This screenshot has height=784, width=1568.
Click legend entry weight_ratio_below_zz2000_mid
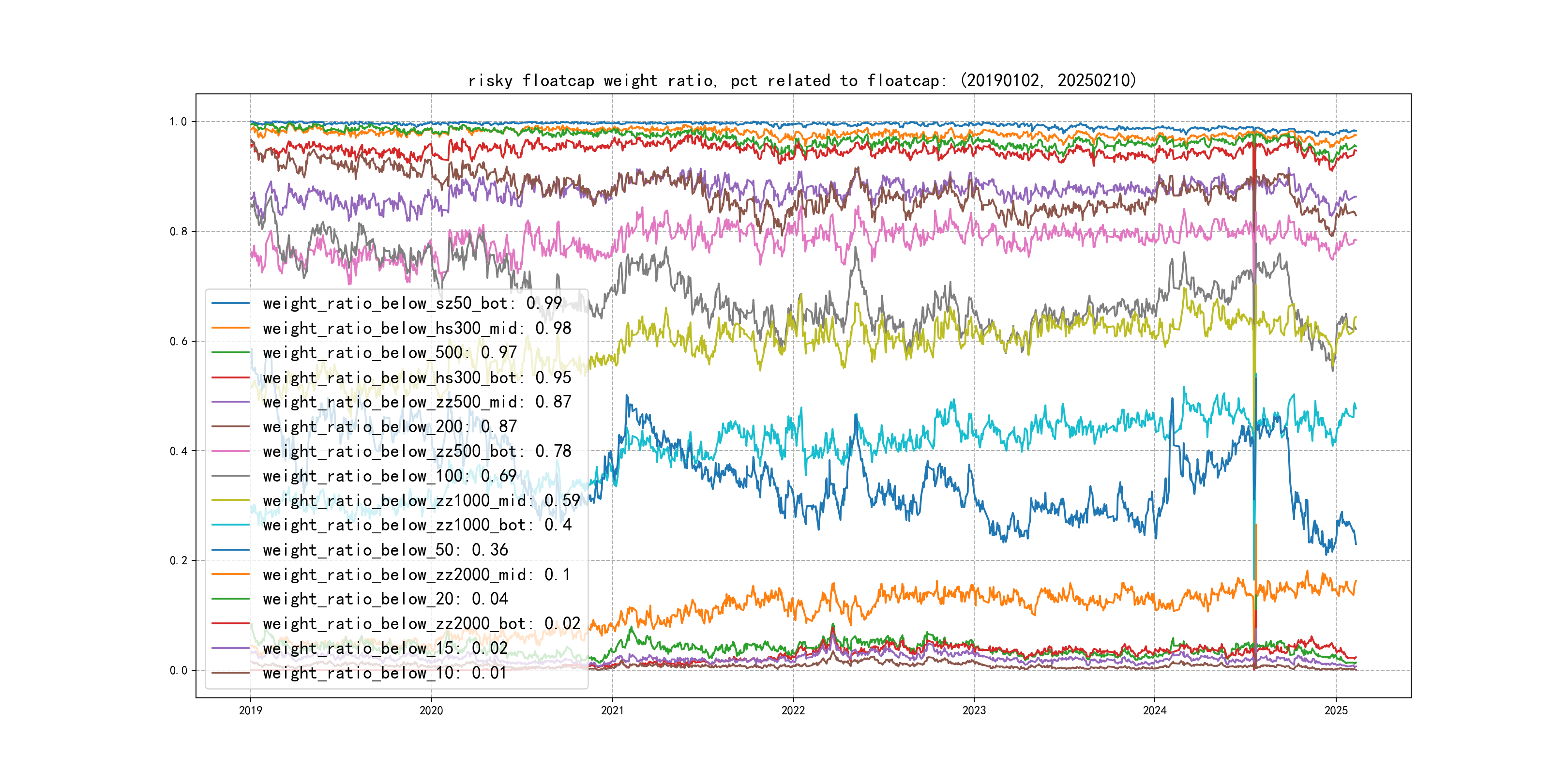(x=417, y=574)
